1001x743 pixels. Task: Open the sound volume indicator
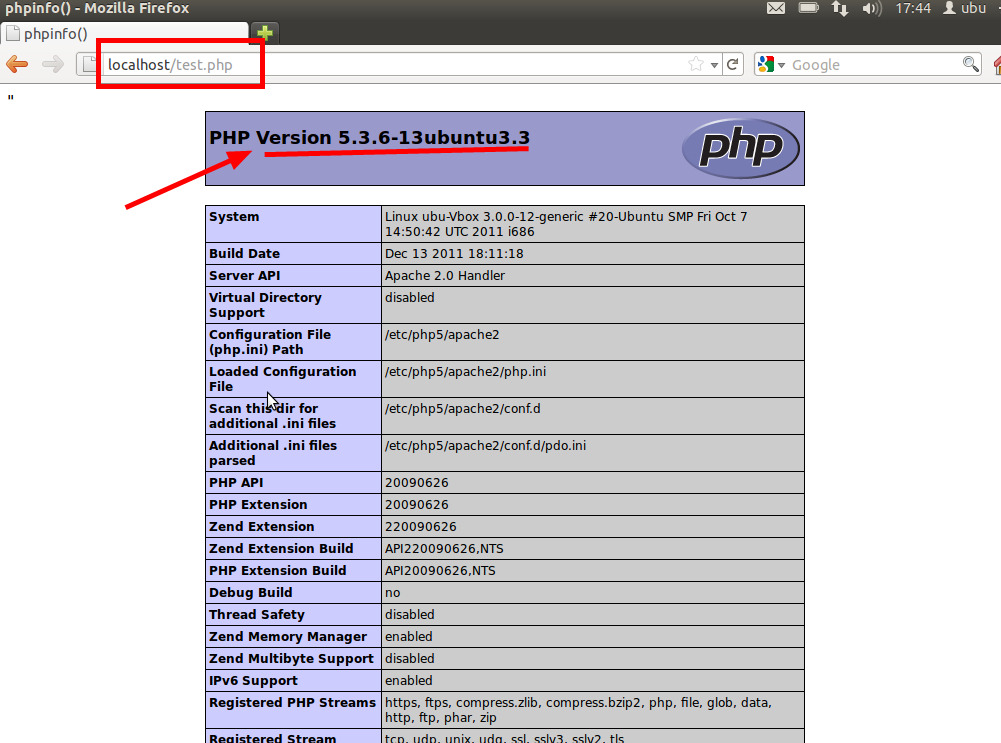(871, 8)
